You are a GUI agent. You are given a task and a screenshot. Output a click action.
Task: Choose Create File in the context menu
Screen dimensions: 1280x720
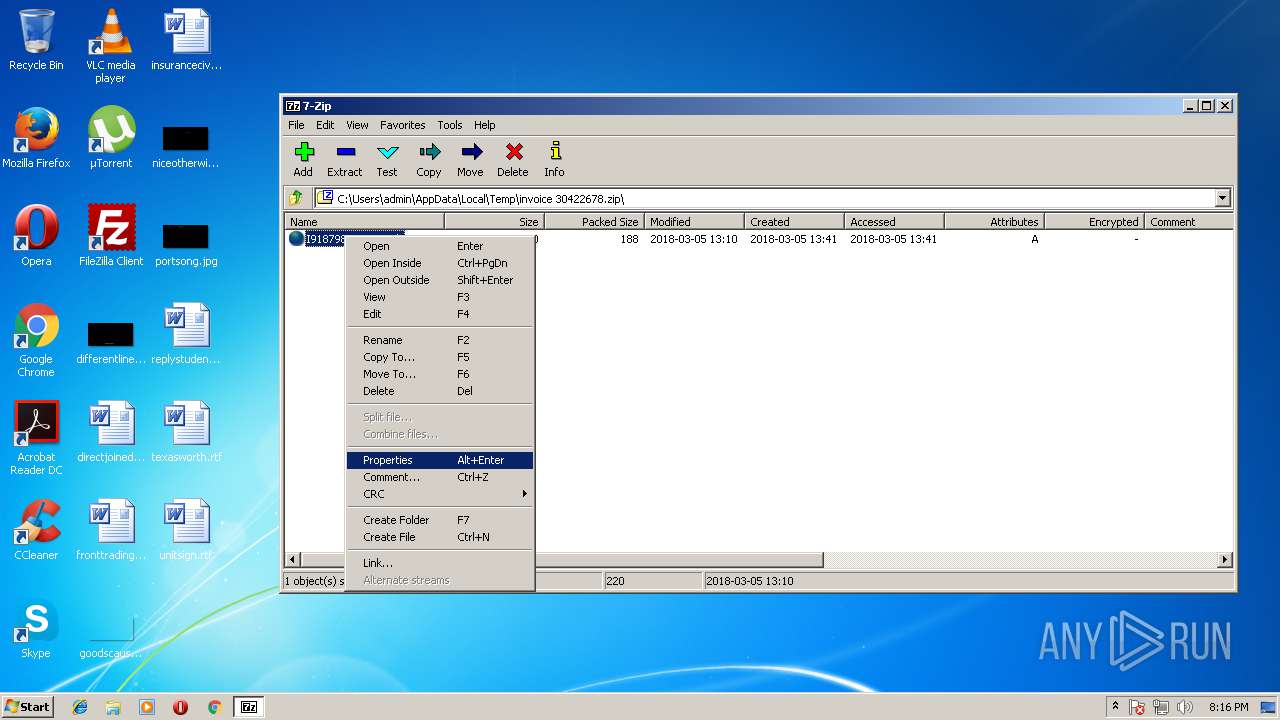click(440, 537)
